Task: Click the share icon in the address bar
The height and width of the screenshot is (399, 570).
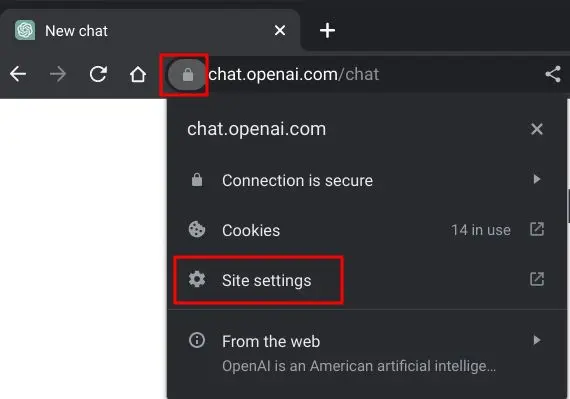Action: coord(553,74)
